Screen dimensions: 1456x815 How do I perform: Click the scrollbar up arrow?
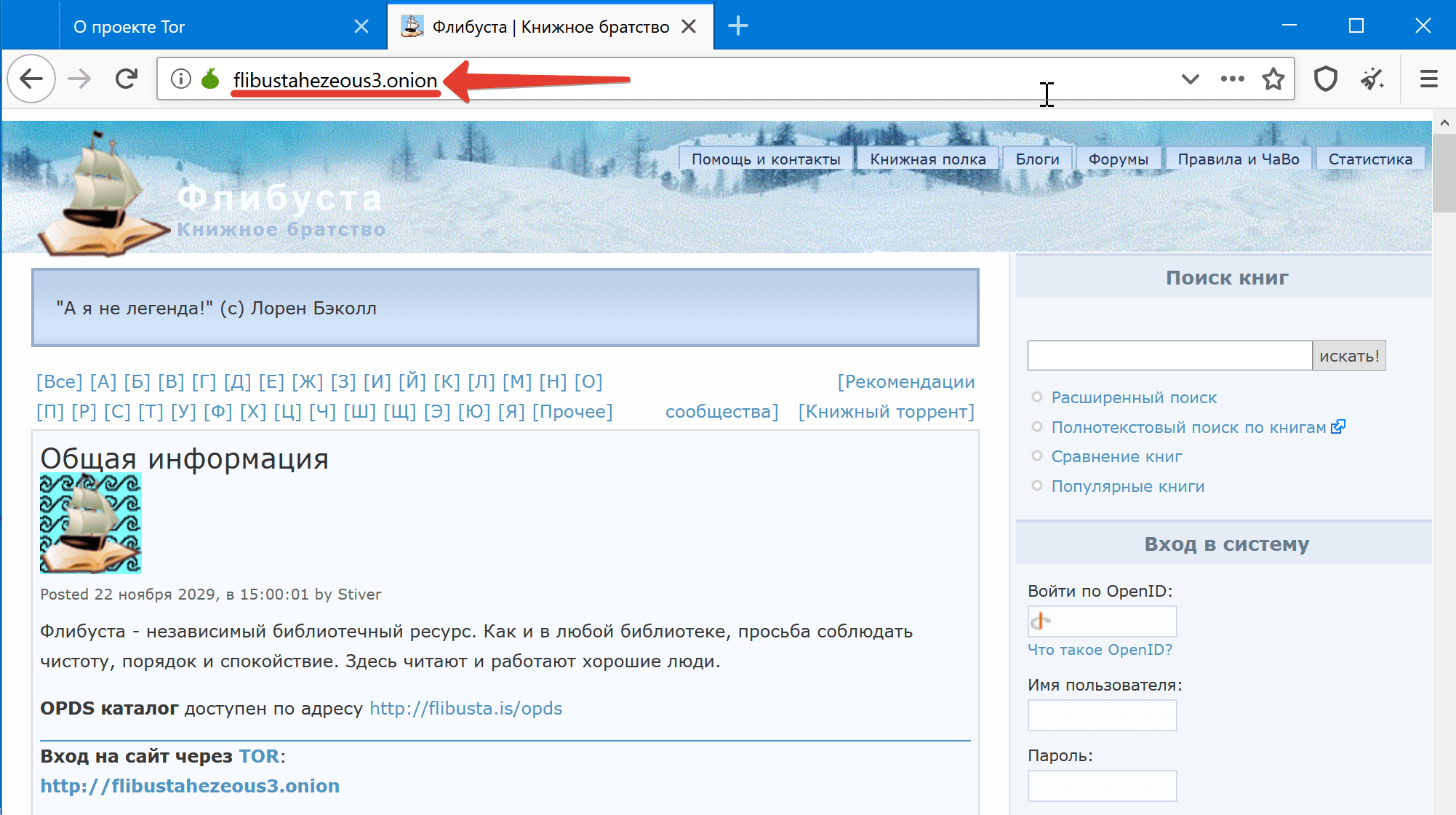[1444, 123]
